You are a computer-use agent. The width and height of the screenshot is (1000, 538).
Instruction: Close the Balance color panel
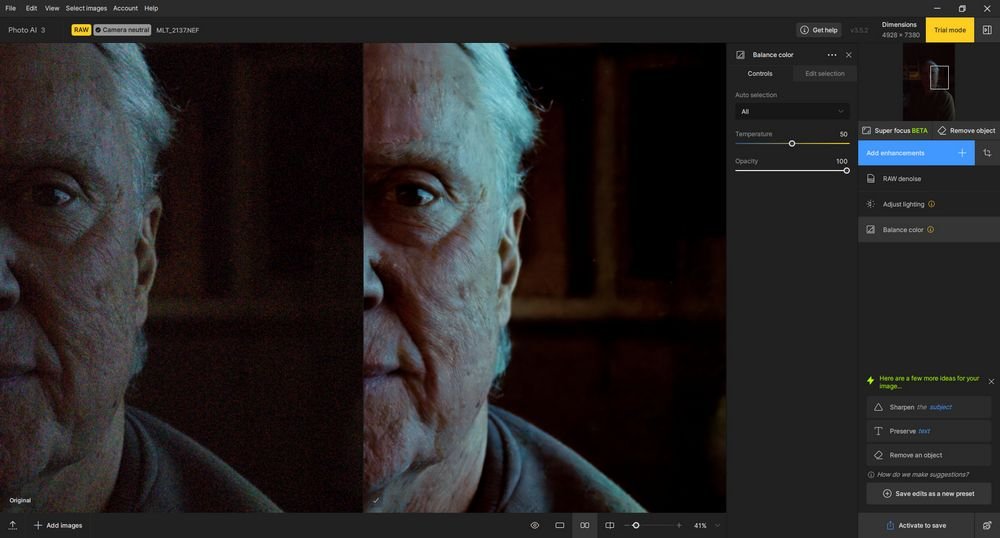848,55
